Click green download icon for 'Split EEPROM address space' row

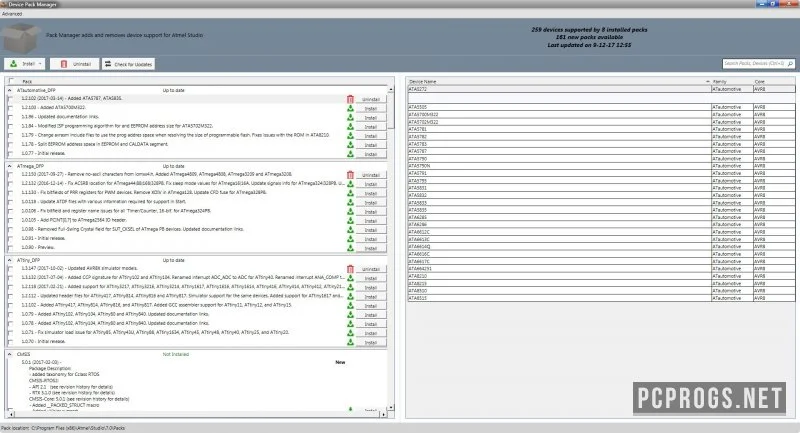click(x=351, y=145)
